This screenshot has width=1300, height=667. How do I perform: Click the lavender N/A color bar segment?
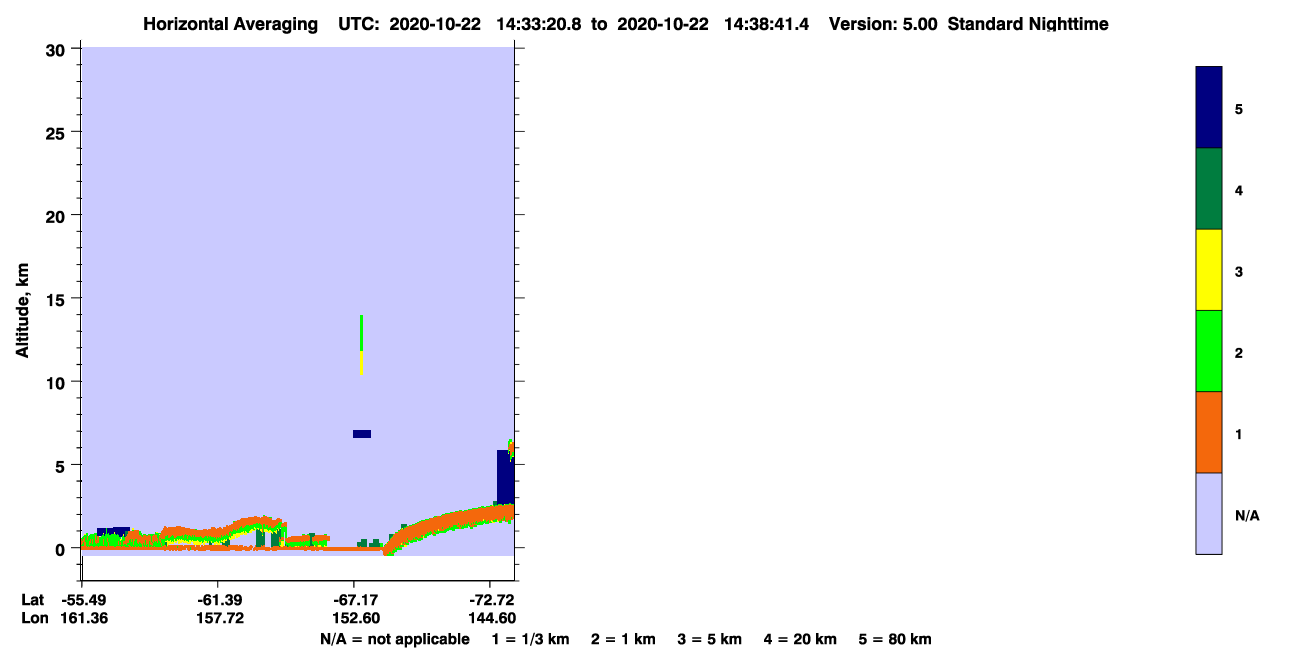point(1208,513)
